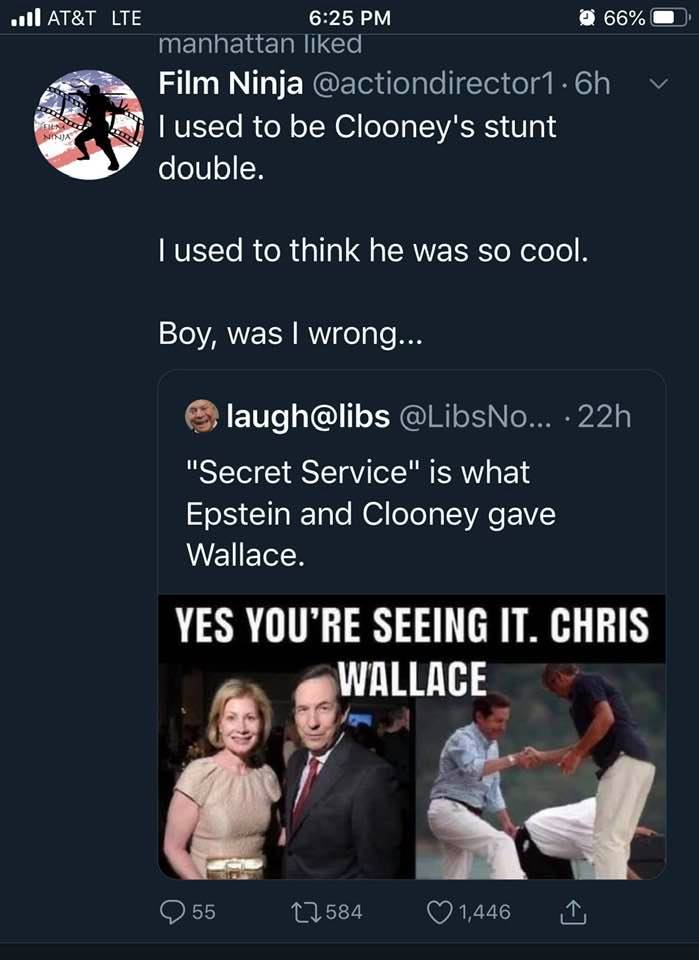
Task: Expand the tweet options chevron
Action: (657, 85)
